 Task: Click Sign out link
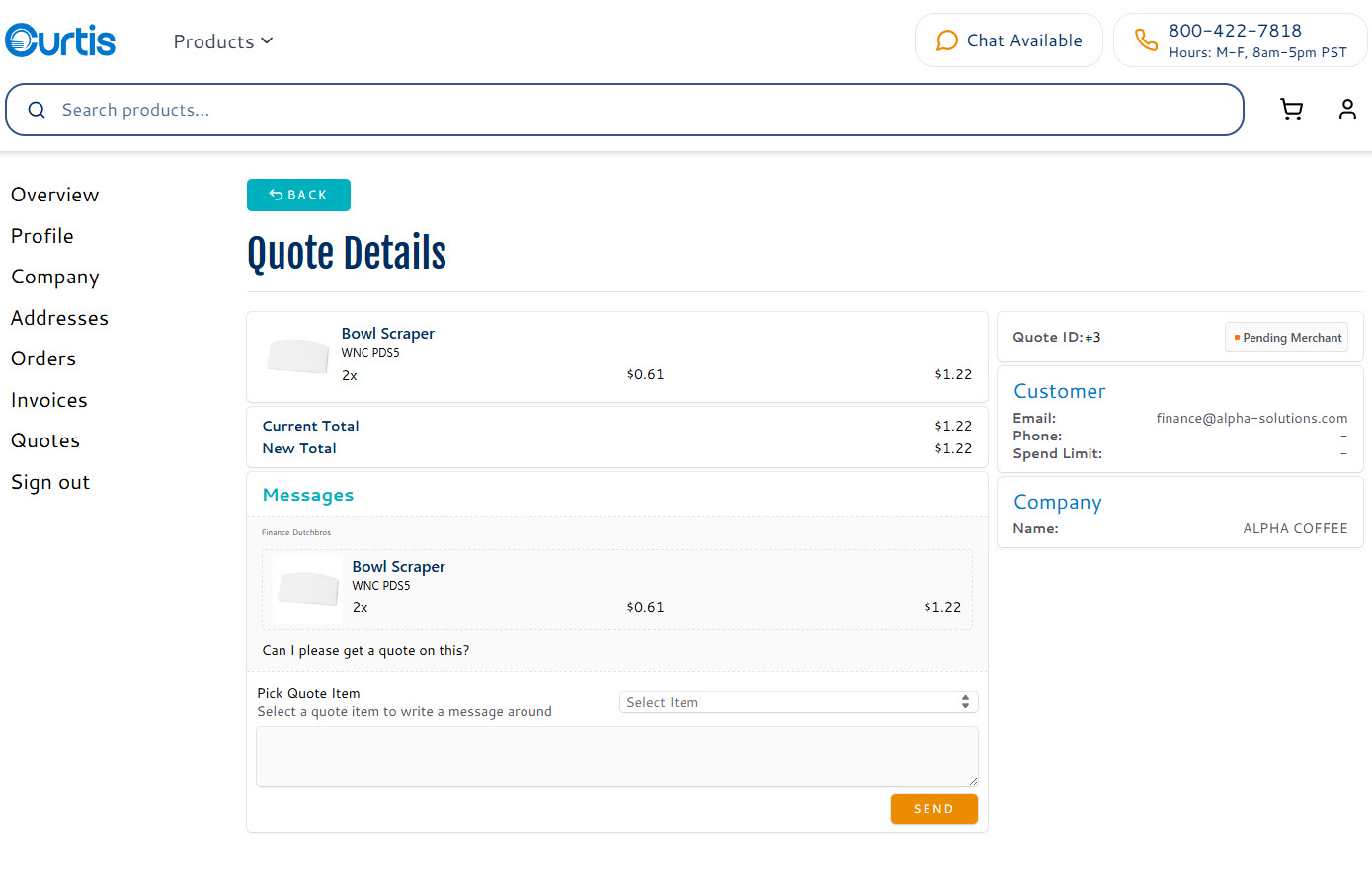pyautogui.click(x=50, y=482)
